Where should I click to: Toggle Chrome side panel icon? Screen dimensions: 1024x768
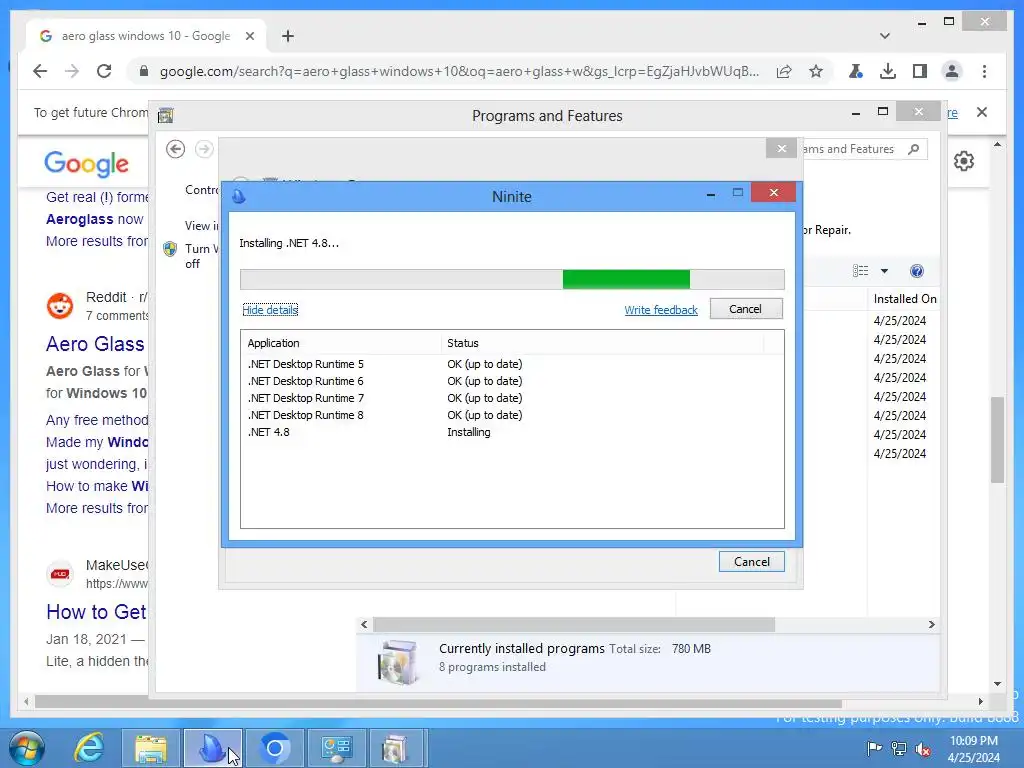pos(920,71)
